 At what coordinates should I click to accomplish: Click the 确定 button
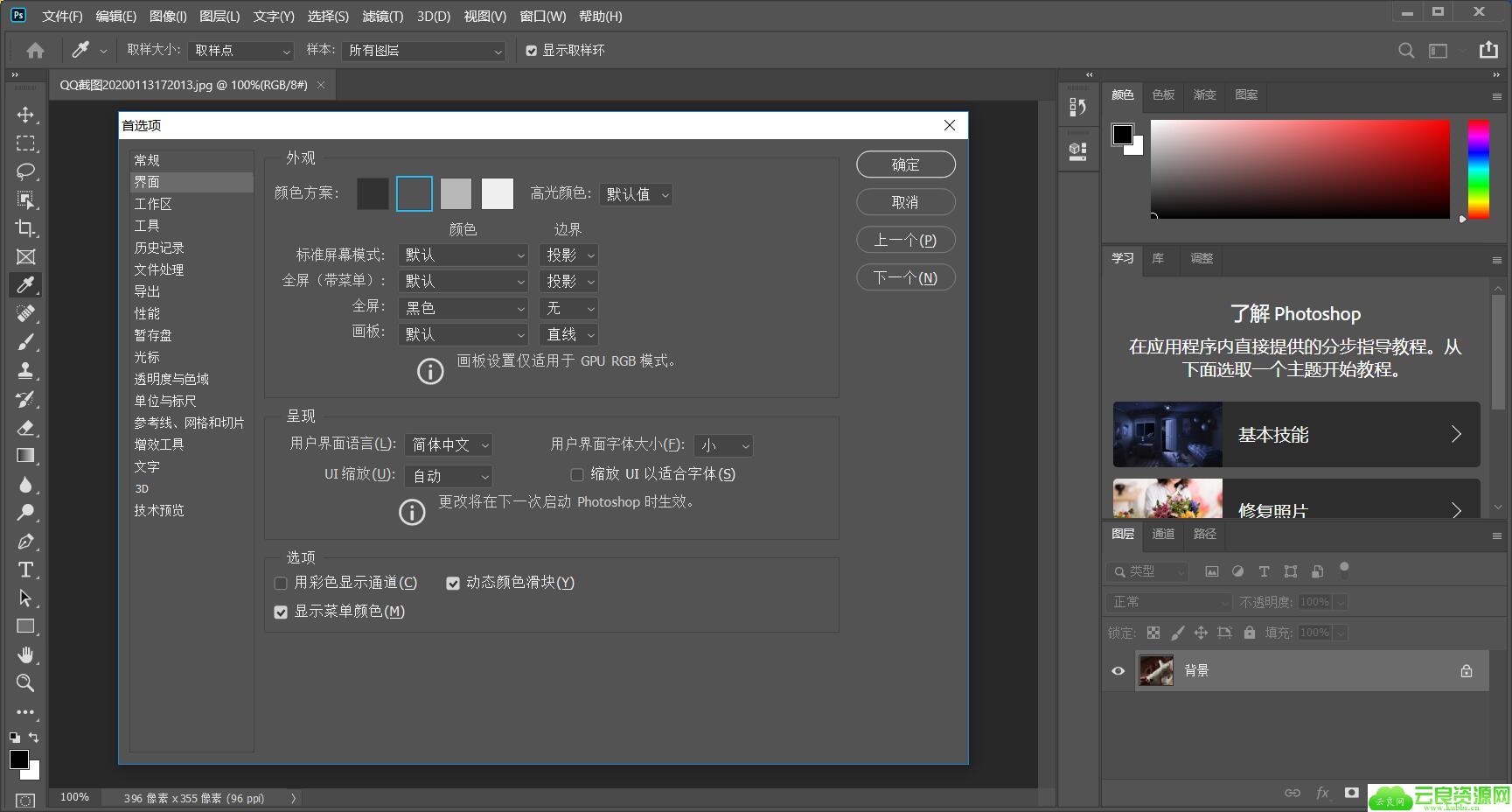coord(905,164)
